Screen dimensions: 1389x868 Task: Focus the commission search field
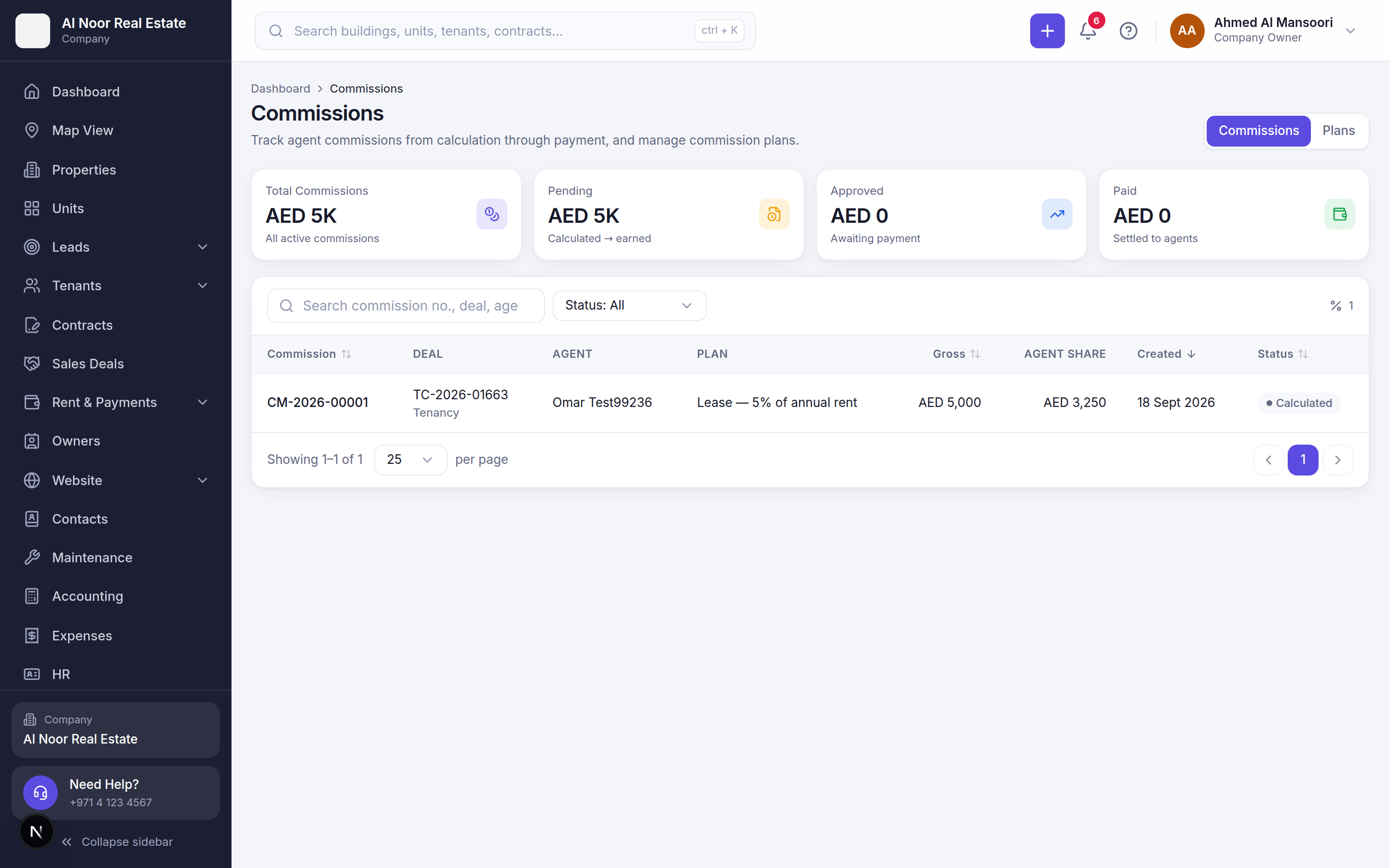pos(406,305)
